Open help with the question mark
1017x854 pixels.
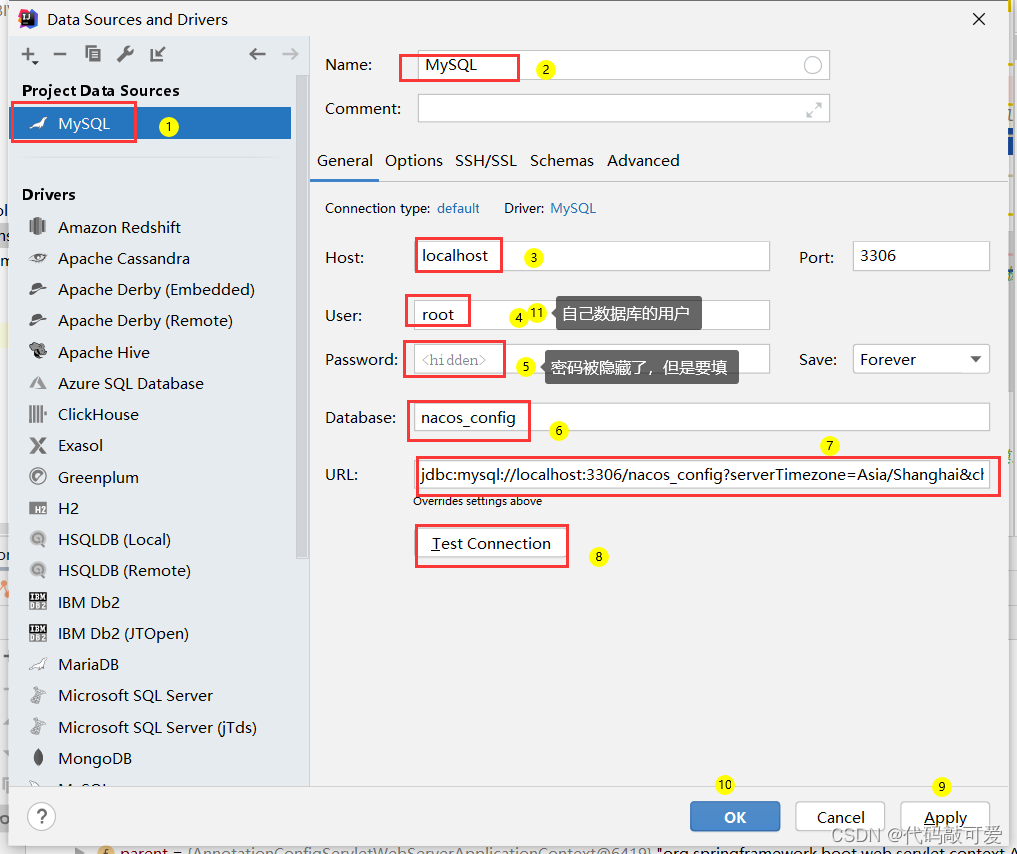tap(42, 816)
